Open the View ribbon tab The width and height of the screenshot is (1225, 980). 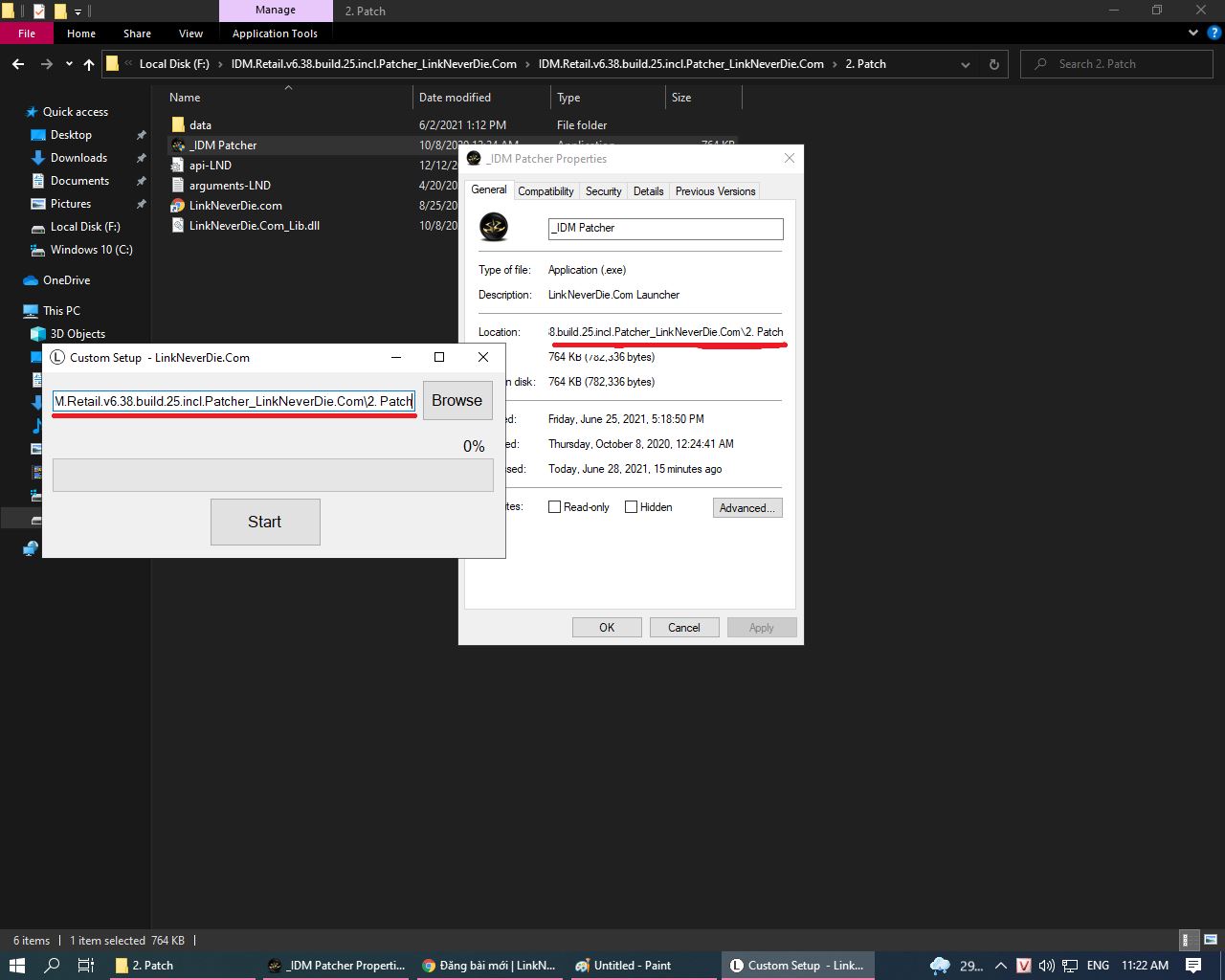190,33
